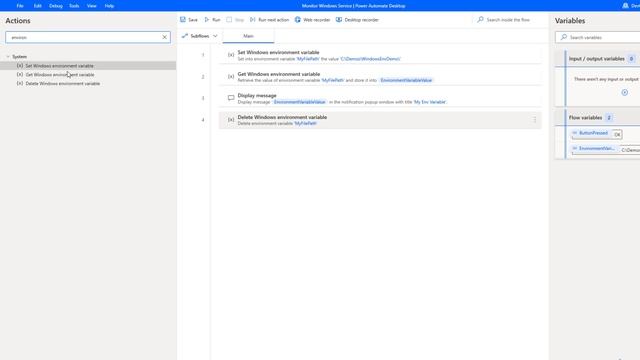
Task: Click EnvironmentVariableValue token in step 2
Action: click(x=406, y=80)
